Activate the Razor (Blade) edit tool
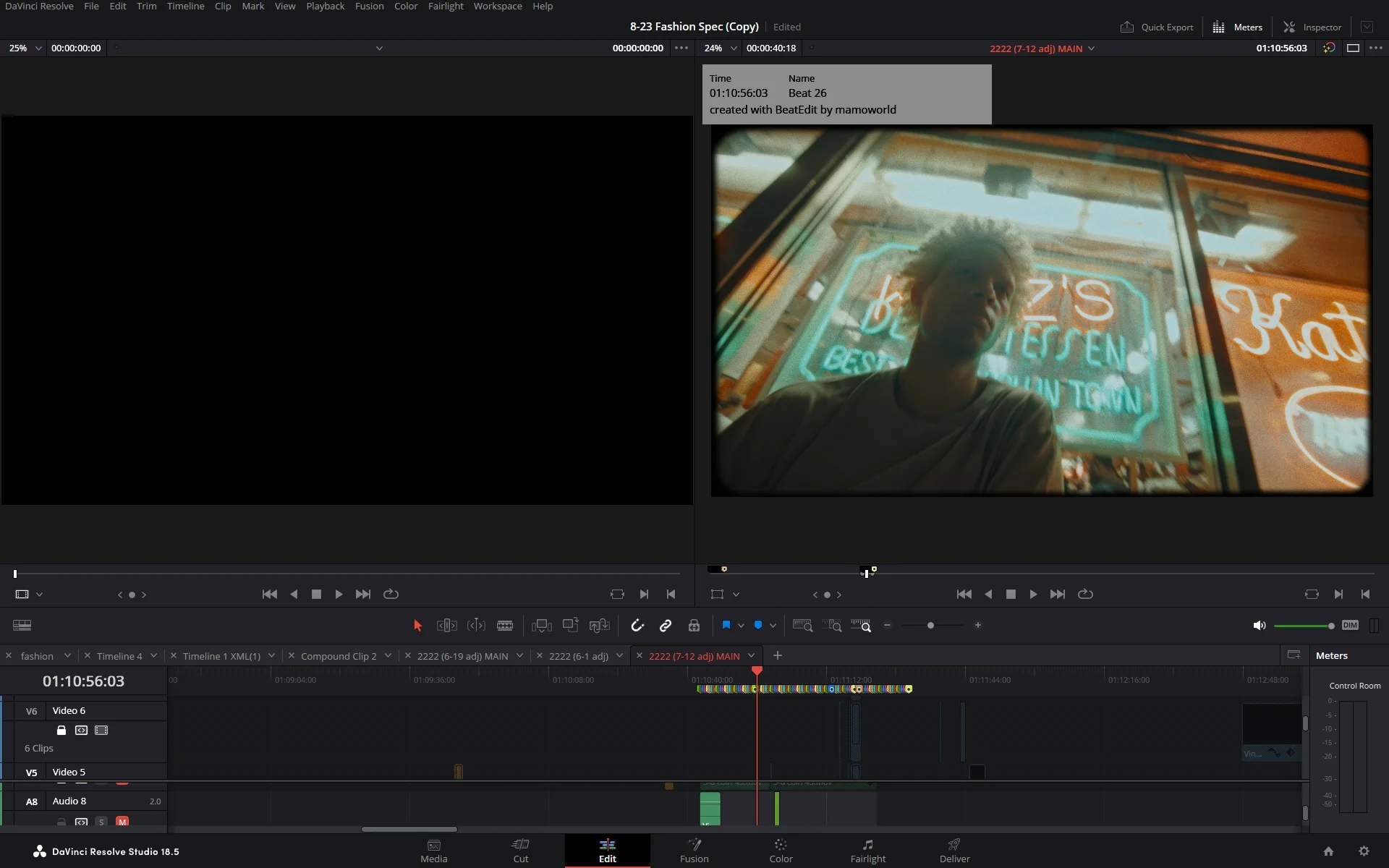Viewport: 1389px width, 868px height. click(x=505, y=625)
